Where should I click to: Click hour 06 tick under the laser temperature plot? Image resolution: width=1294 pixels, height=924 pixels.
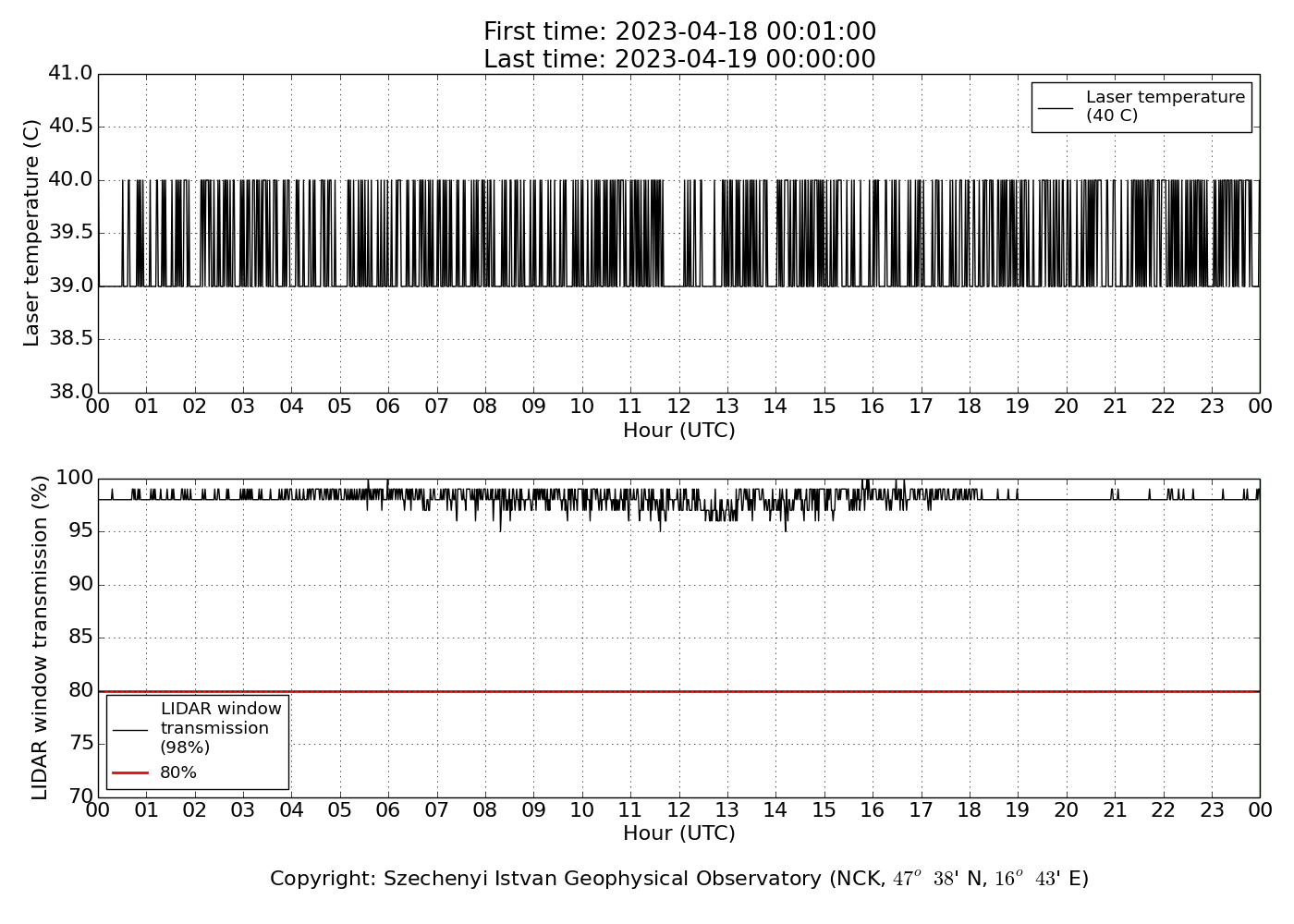click(x=388, y=407)
